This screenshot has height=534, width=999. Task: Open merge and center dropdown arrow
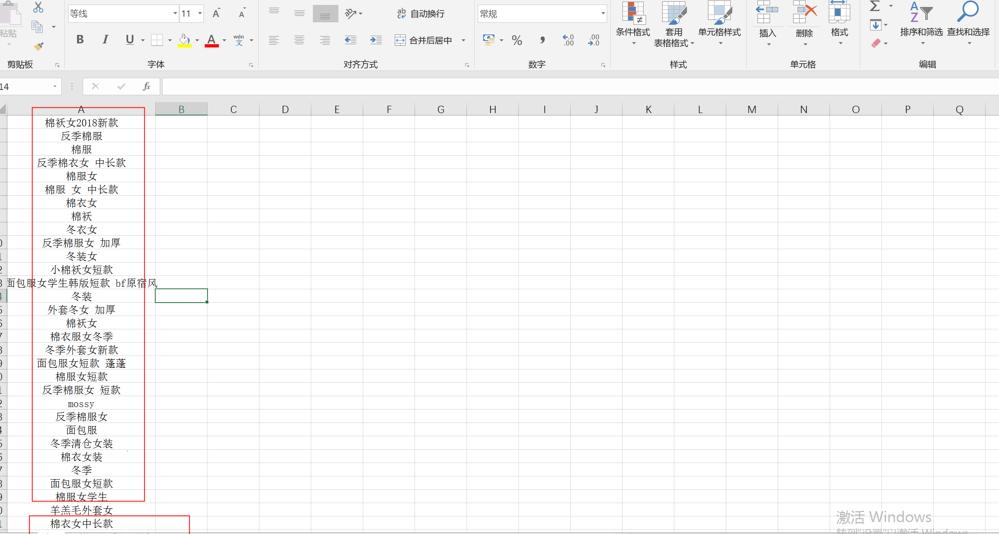coord(463,40)
